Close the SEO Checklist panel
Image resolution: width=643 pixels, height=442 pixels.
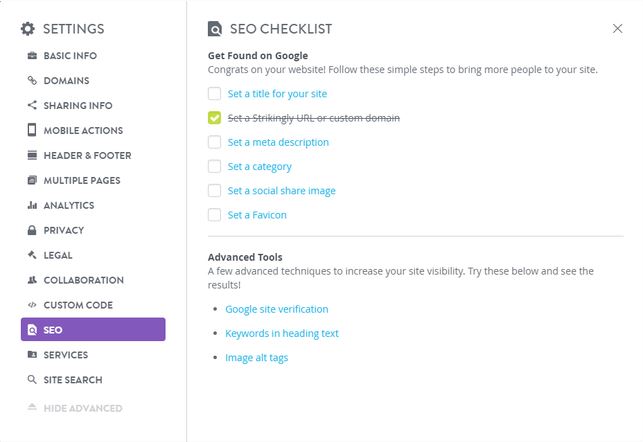tap(617, 29)
